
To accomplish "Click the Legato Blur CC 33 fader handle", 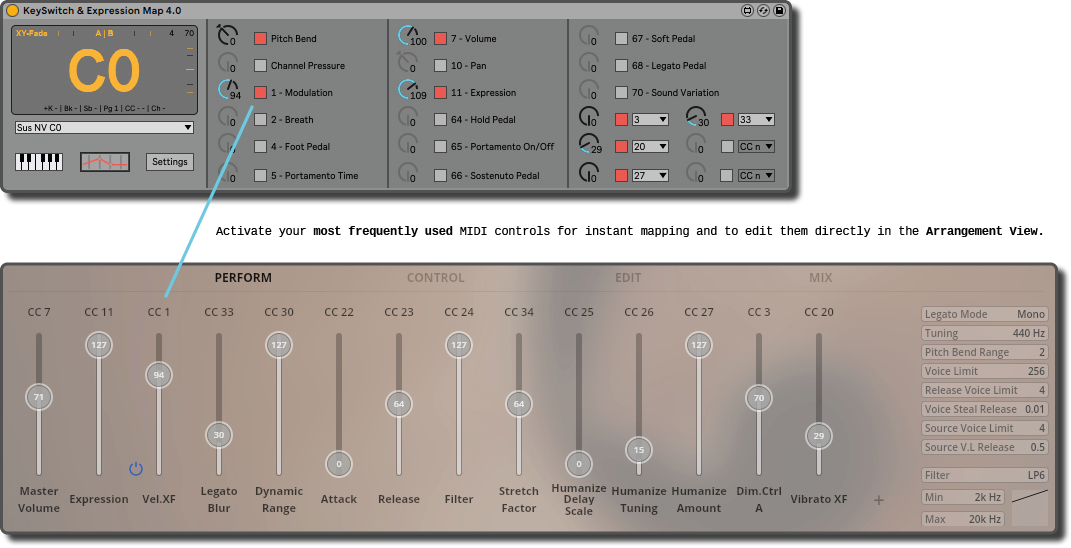I will [219, 435].
